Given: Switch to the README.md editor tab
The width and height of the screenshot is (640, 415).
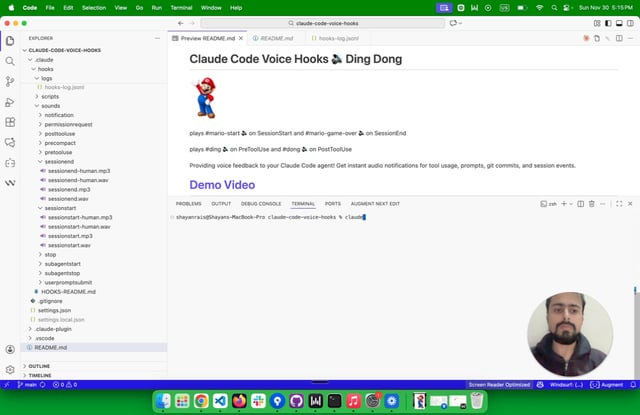Looking at the screenshot, I should coord(277,38).
